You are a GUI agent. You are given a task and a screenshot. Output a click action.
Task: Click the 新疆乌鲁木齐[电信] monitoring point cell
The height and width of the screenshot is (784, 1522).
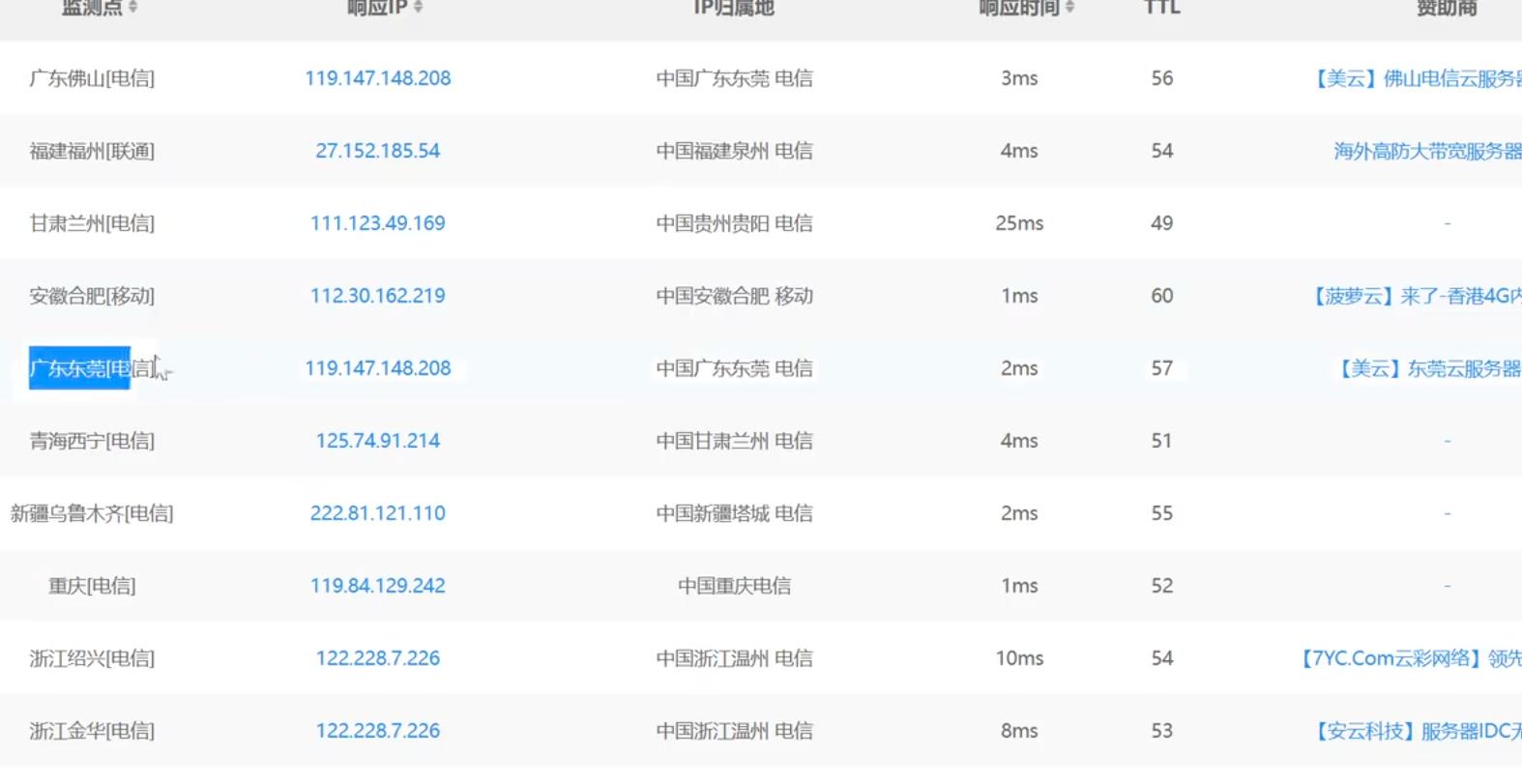[92, 513]
